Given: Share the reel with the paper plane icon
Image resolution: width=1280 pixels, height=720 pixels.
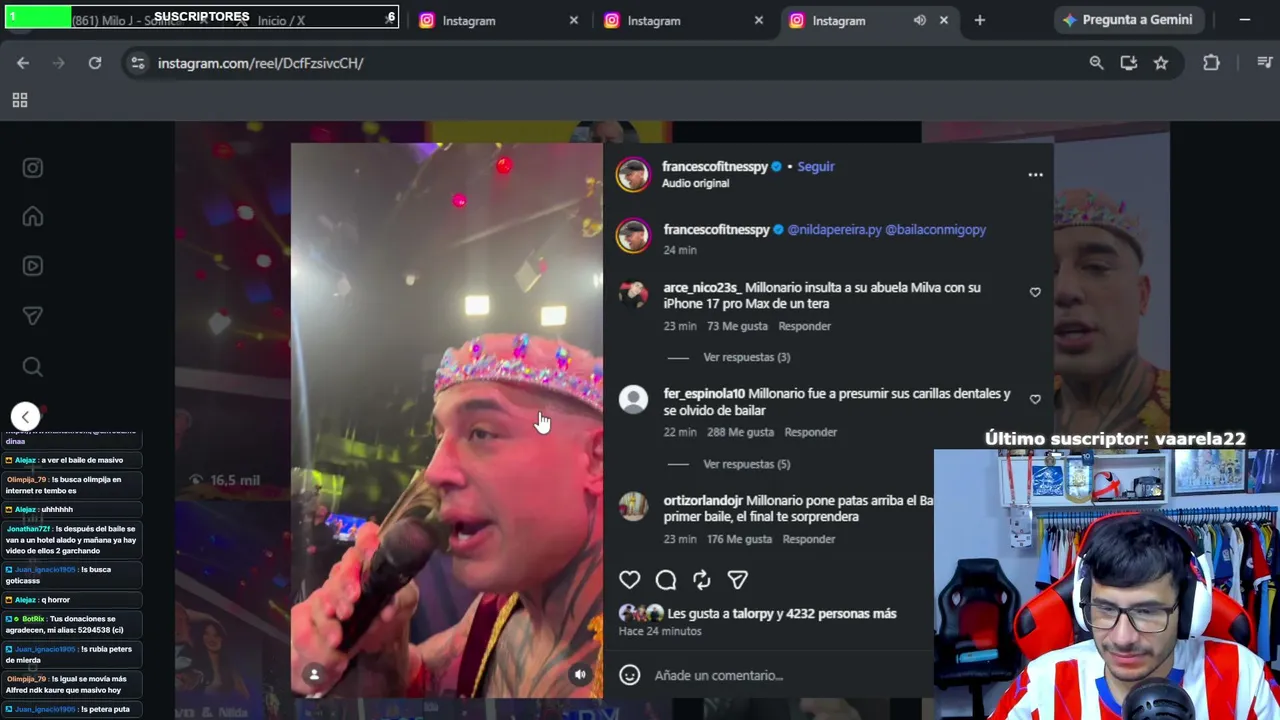Looking at the screenshot, I should (738, 580).
